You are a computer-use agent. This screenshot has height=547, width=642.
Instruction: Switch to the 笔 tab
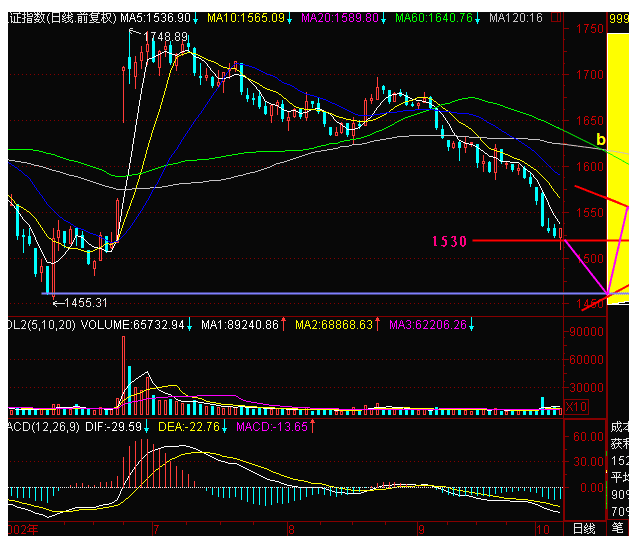pos(617,528)
